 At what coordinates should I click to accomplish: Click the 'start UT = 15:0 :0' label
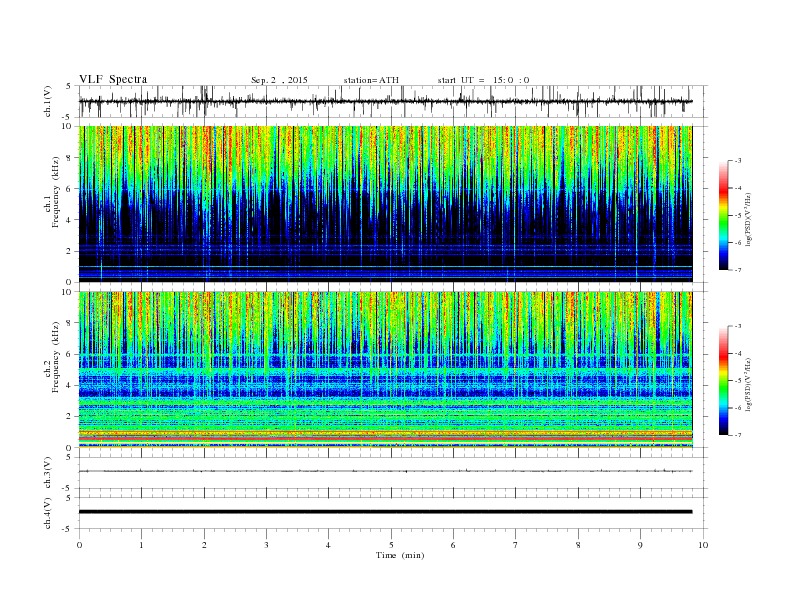(x=483, y=80)
